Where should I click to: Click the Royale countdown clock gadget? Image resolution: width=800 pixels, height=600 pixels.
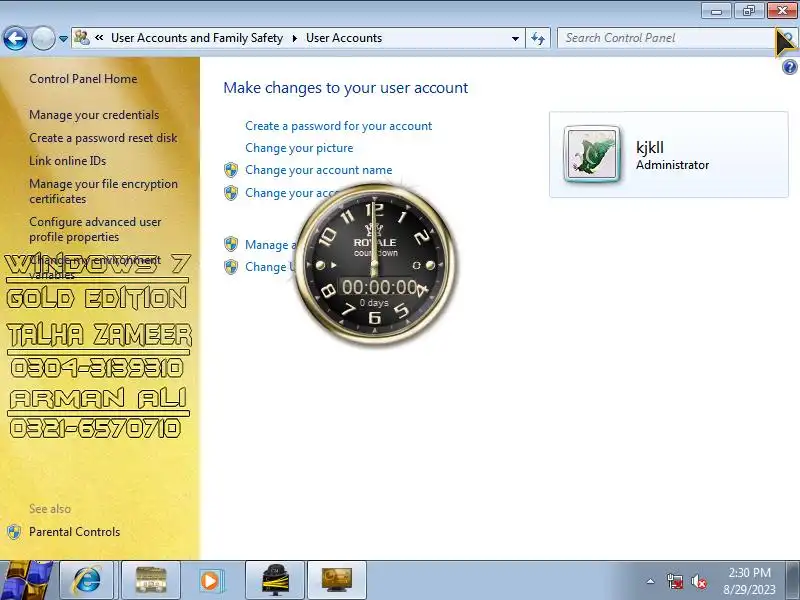pyautogui.click(x=375, y=264)
